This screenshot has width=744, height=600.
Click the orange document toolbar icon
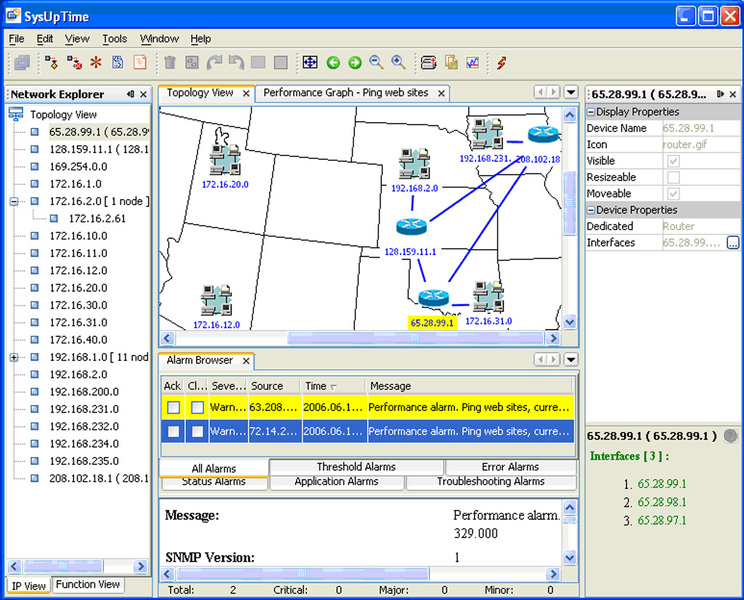140,63
